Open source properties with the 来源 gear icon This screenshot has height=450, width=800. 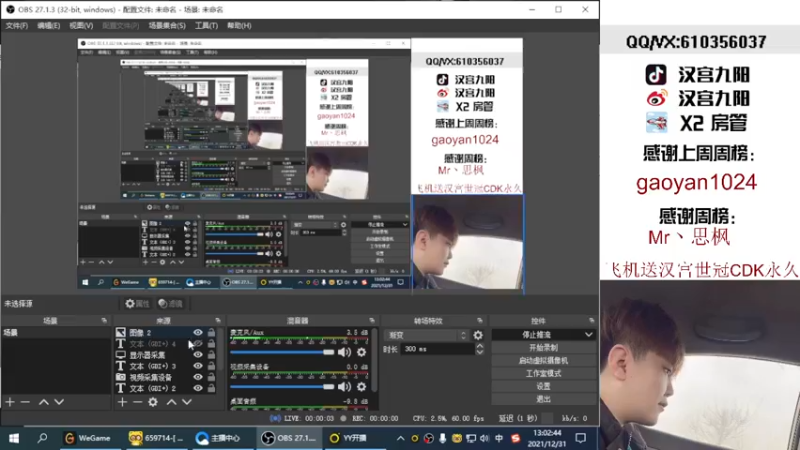pos(153,402)
